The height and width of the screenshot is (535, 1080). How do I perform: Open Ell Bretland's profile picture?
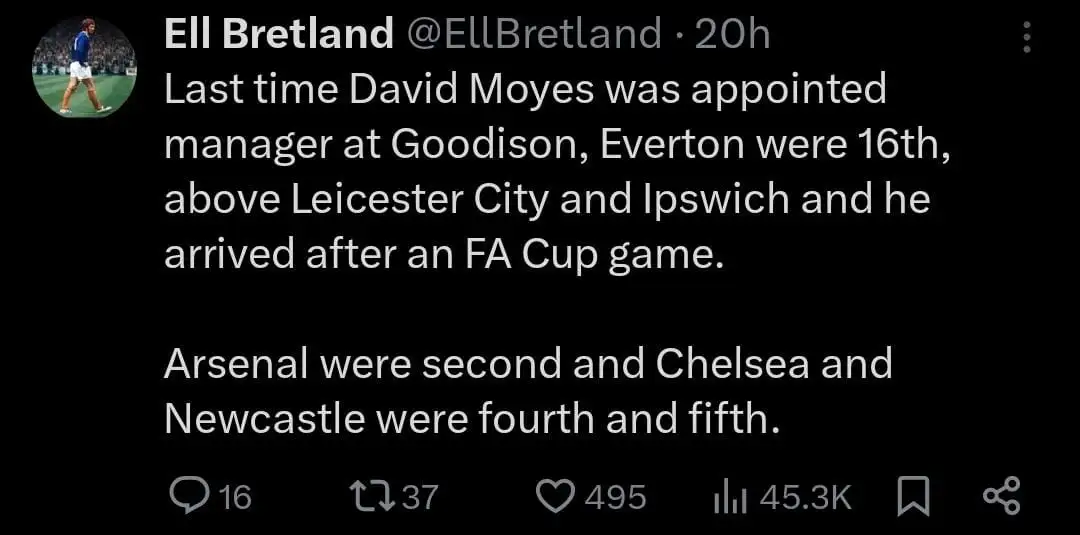[x=84, y=68]
